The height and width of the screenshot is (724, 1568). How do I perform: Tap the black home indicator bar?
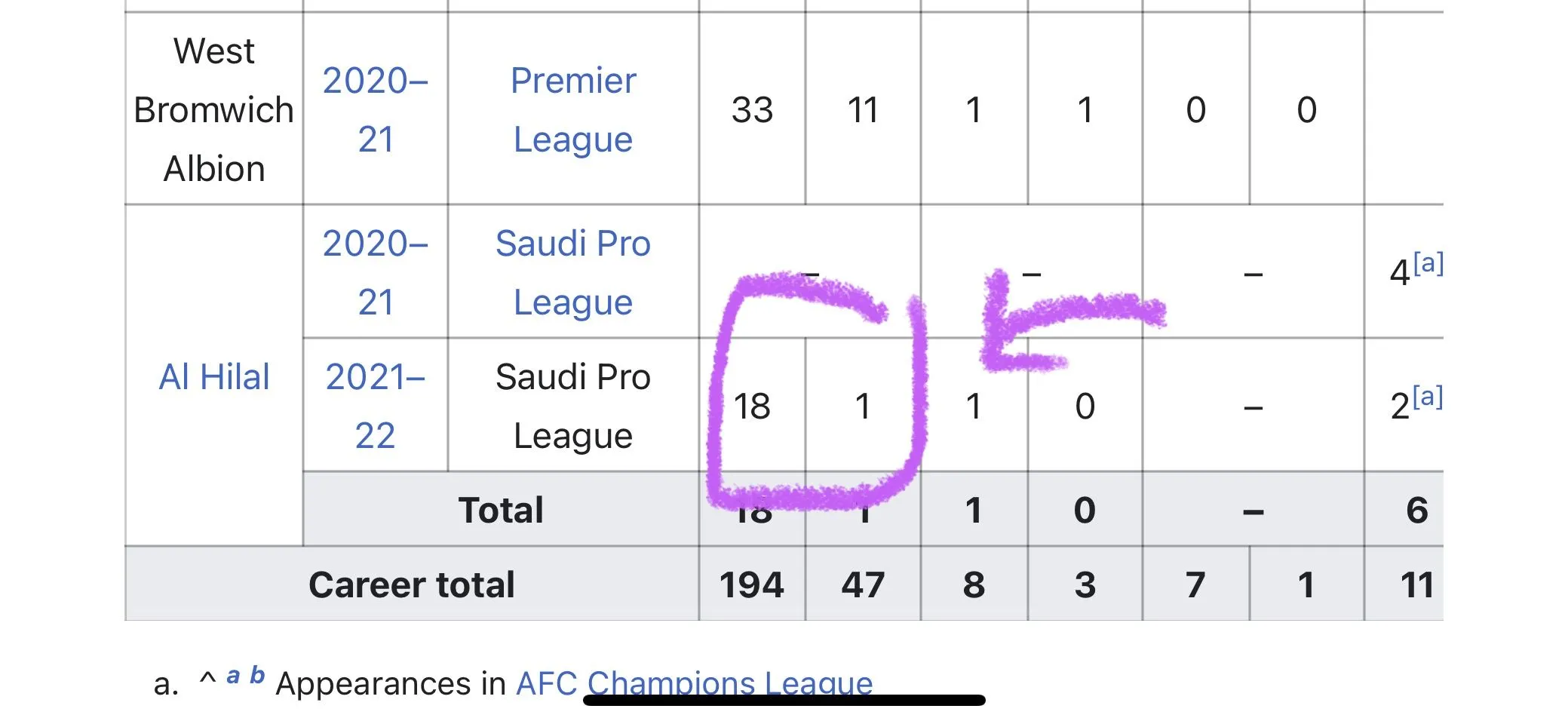(784, 700)
